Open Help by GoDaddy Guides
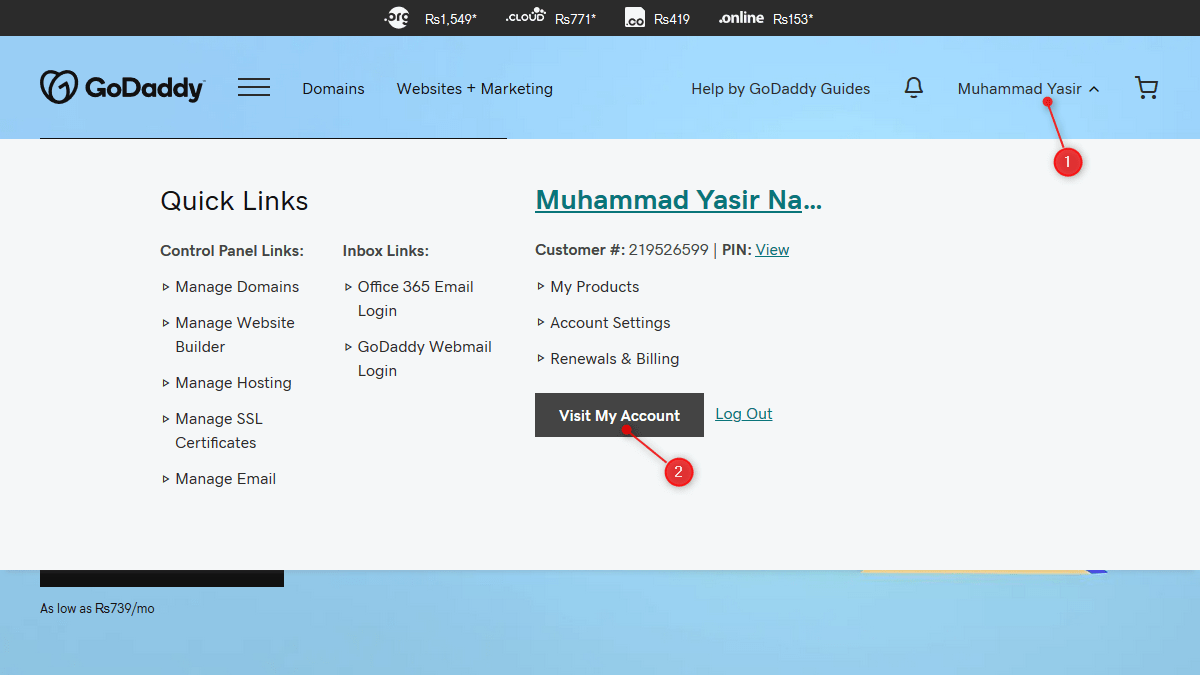This screenshot has width=1200, height=675. (780, 89)
